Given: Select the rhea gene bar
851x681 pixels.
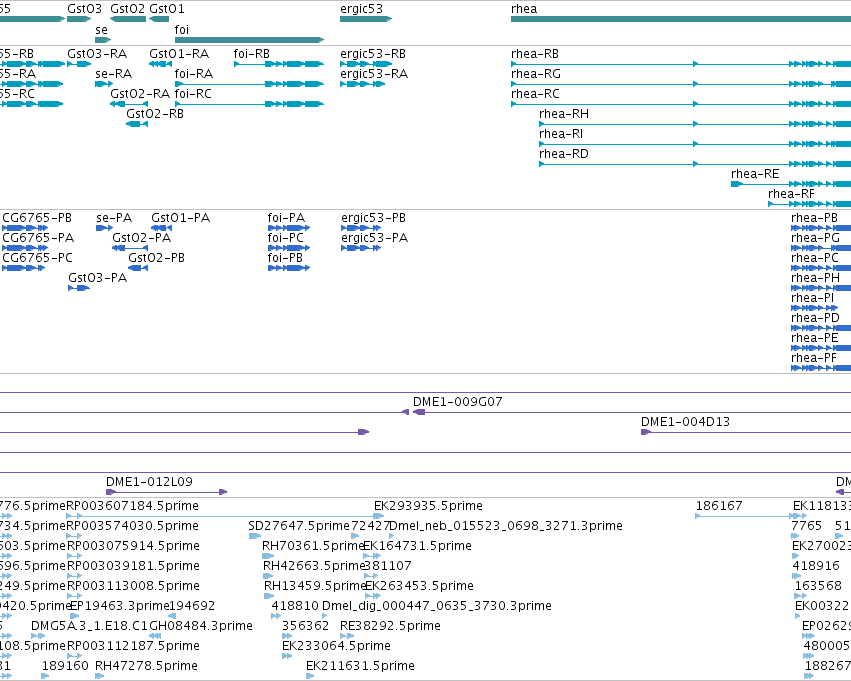Looking at the screenshot, I should [x=681, y=19].
